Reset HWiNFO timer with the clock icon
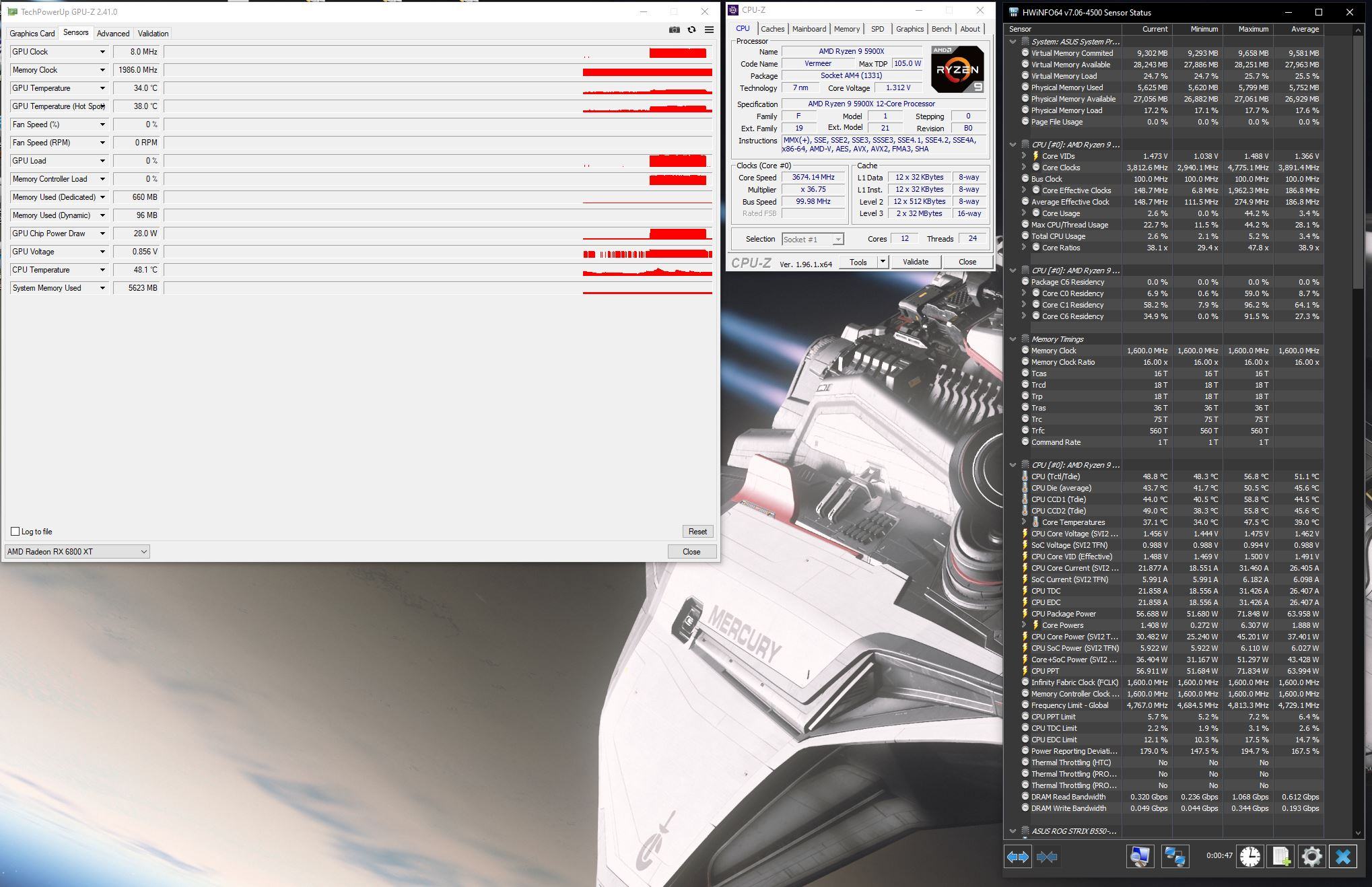The image size is (1372, 887). tap(1250, 857)
